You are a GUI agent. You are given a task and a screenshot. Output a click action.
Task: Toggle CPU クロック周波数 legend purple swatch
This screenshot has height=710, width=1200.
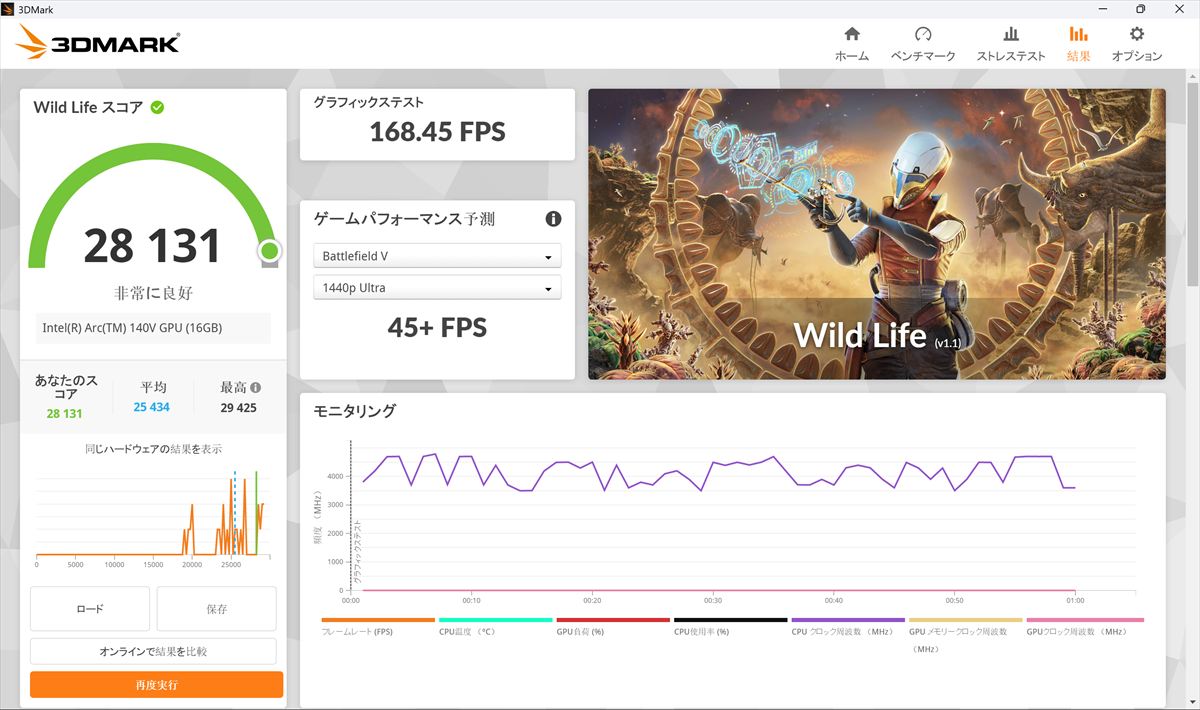tap(848, 620)
